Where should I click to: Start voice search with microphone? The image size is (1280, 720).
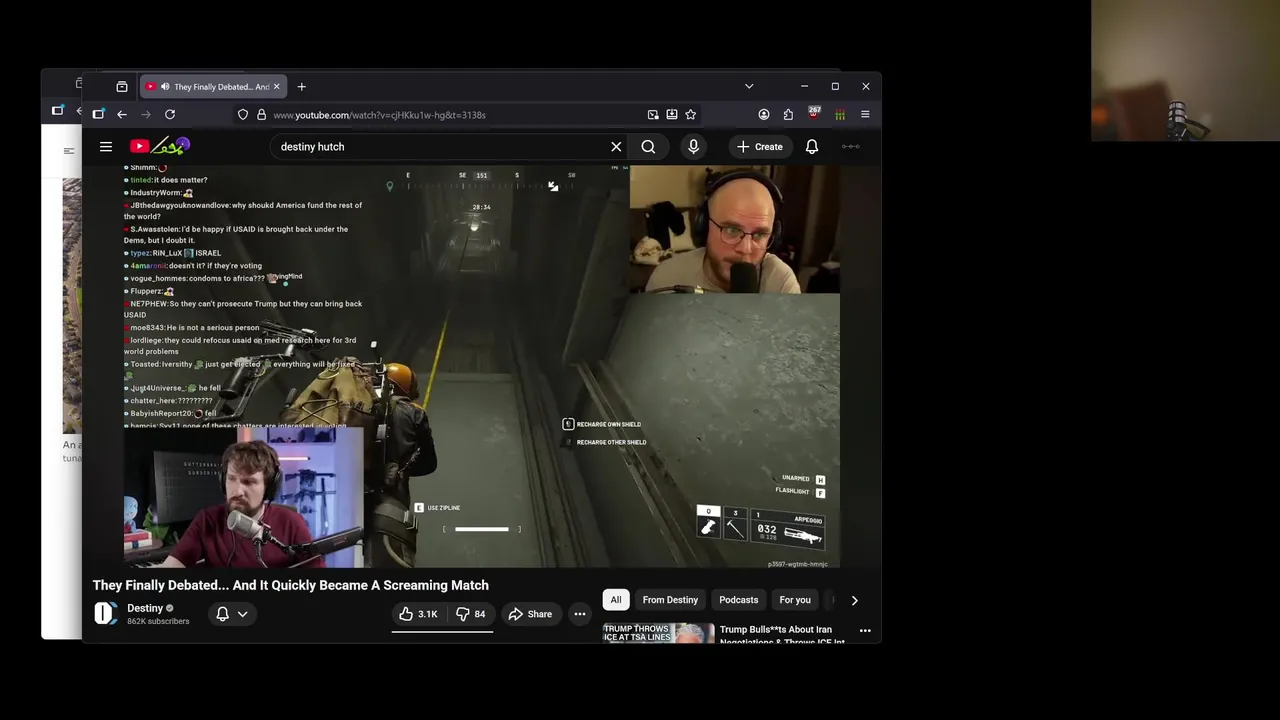click(x=693, y=147)
